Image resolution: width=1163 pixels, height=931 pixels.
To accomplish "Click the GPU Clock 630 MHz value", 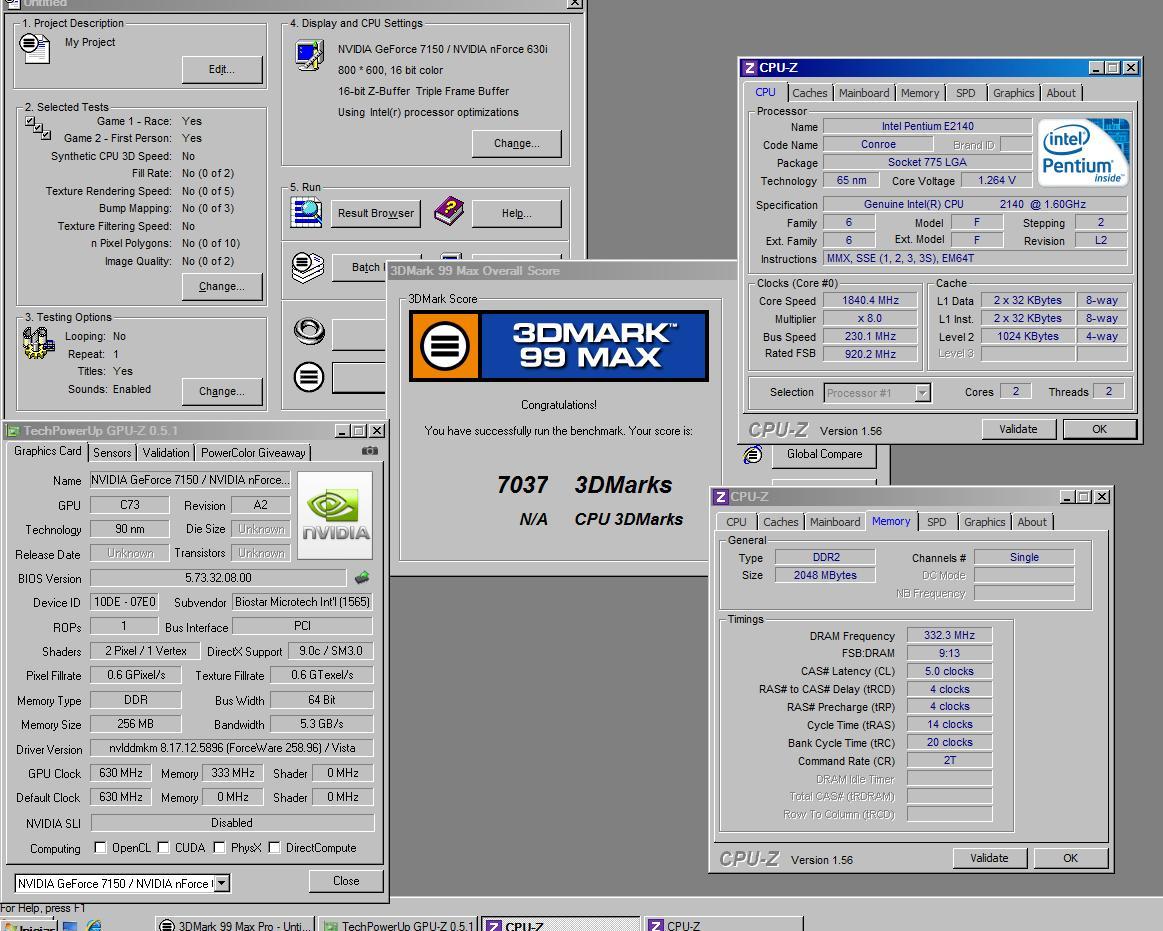I will point(121,773).
